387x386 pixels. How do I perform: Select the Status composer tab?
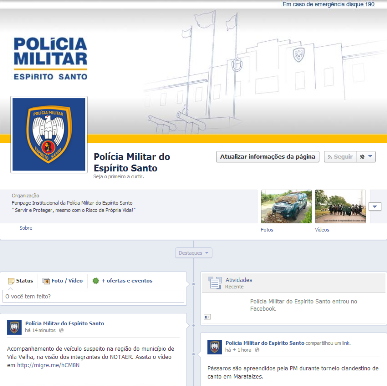pos(21,281)
